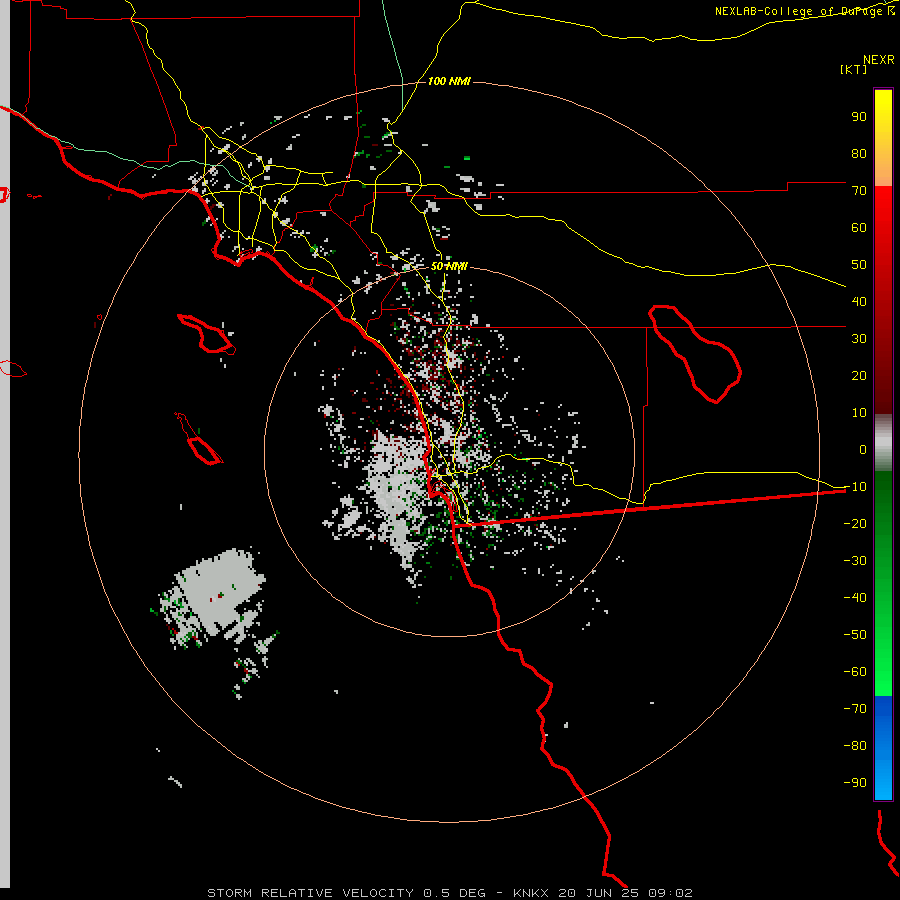Click the -60 value on the velocity scale
The height and width of the screenshot is (900, 900).
pos(855,672)
